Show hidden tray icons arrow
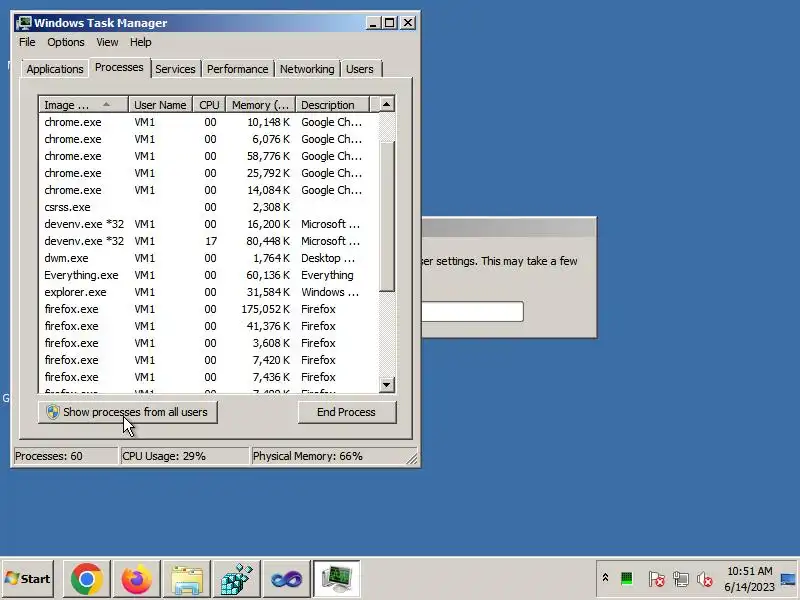This screenshot has height=600, width=800. [x=605, y=578]
